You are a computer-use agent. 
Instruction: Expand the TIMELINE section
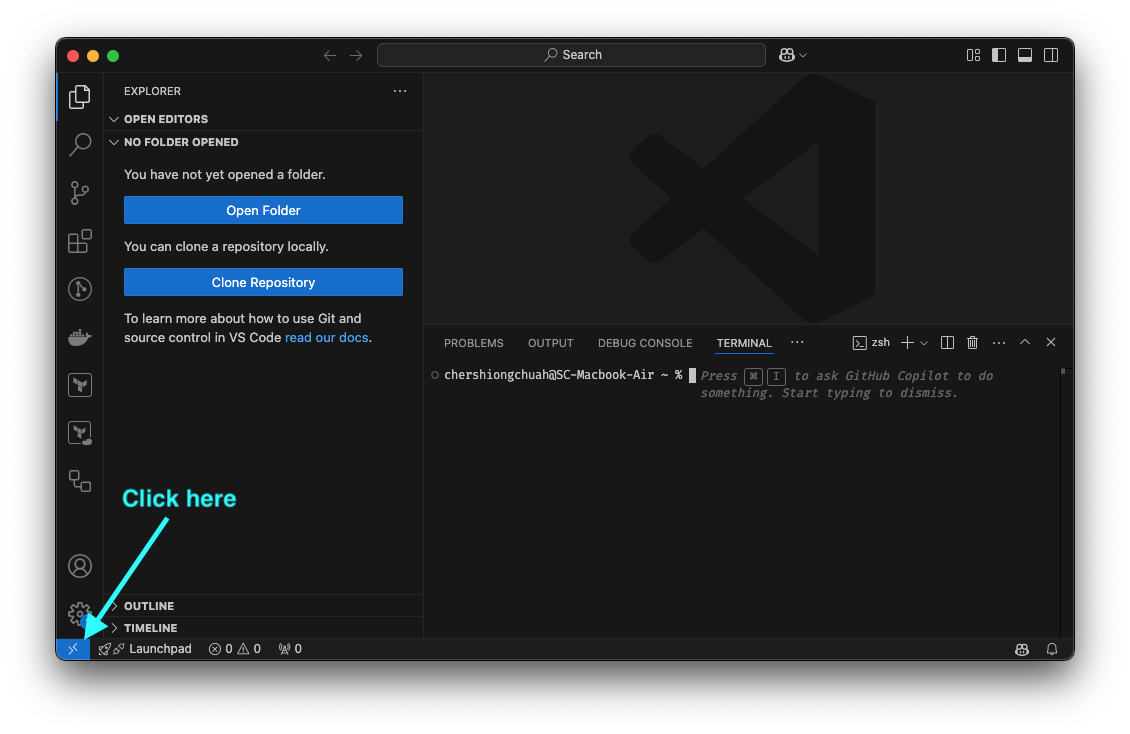coord(263,628)
